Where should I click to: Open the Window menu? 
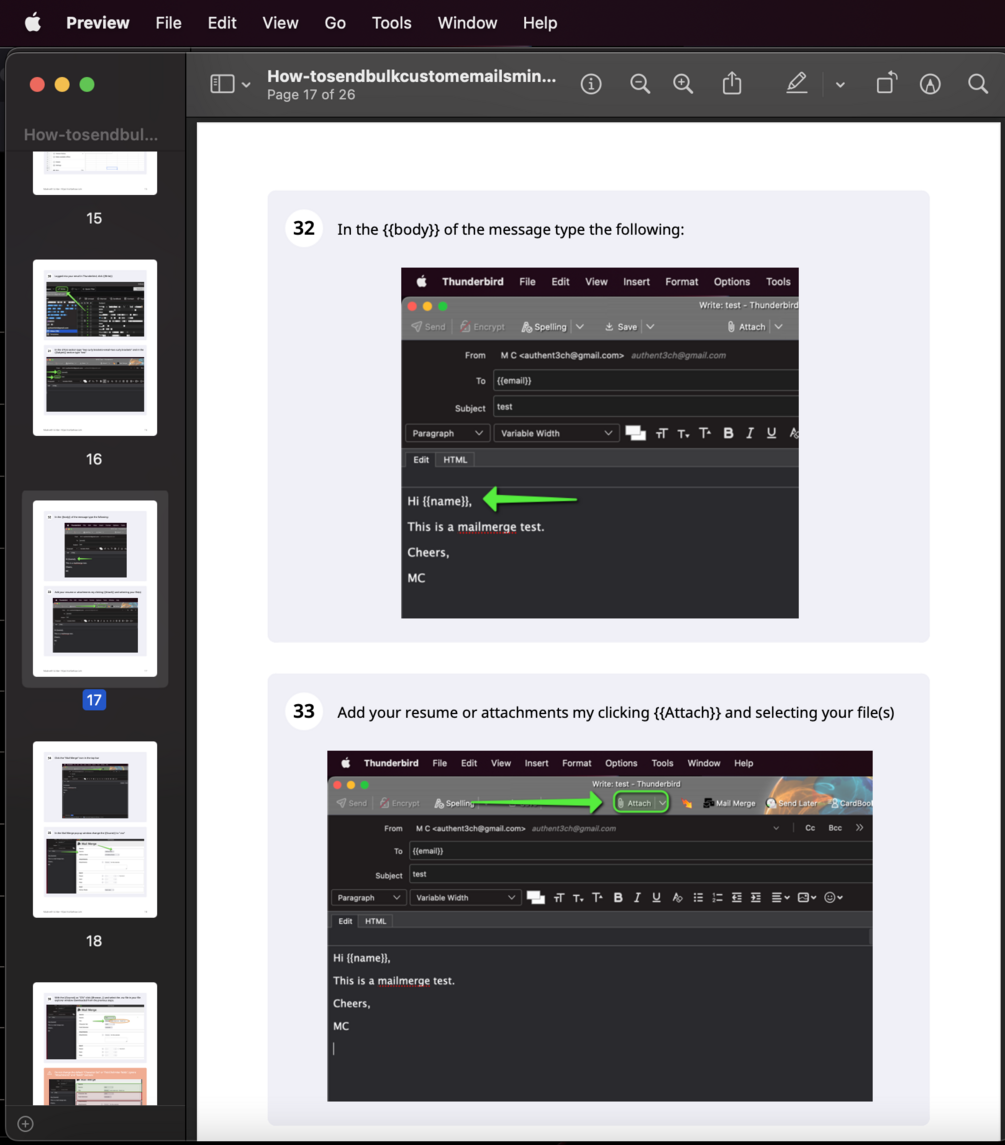tap(467, 23)
